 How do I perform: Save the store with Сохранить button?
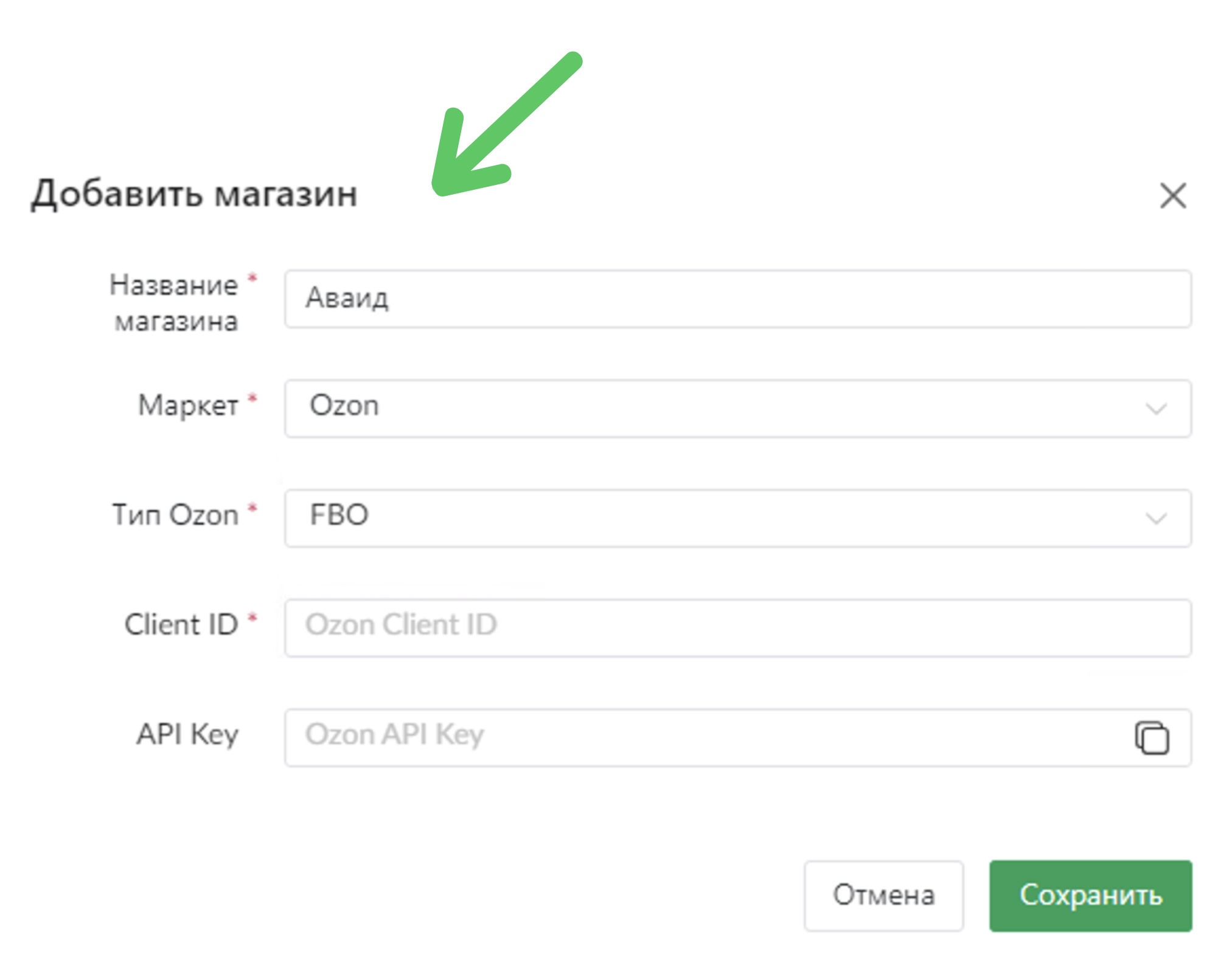coord(1090,895)
